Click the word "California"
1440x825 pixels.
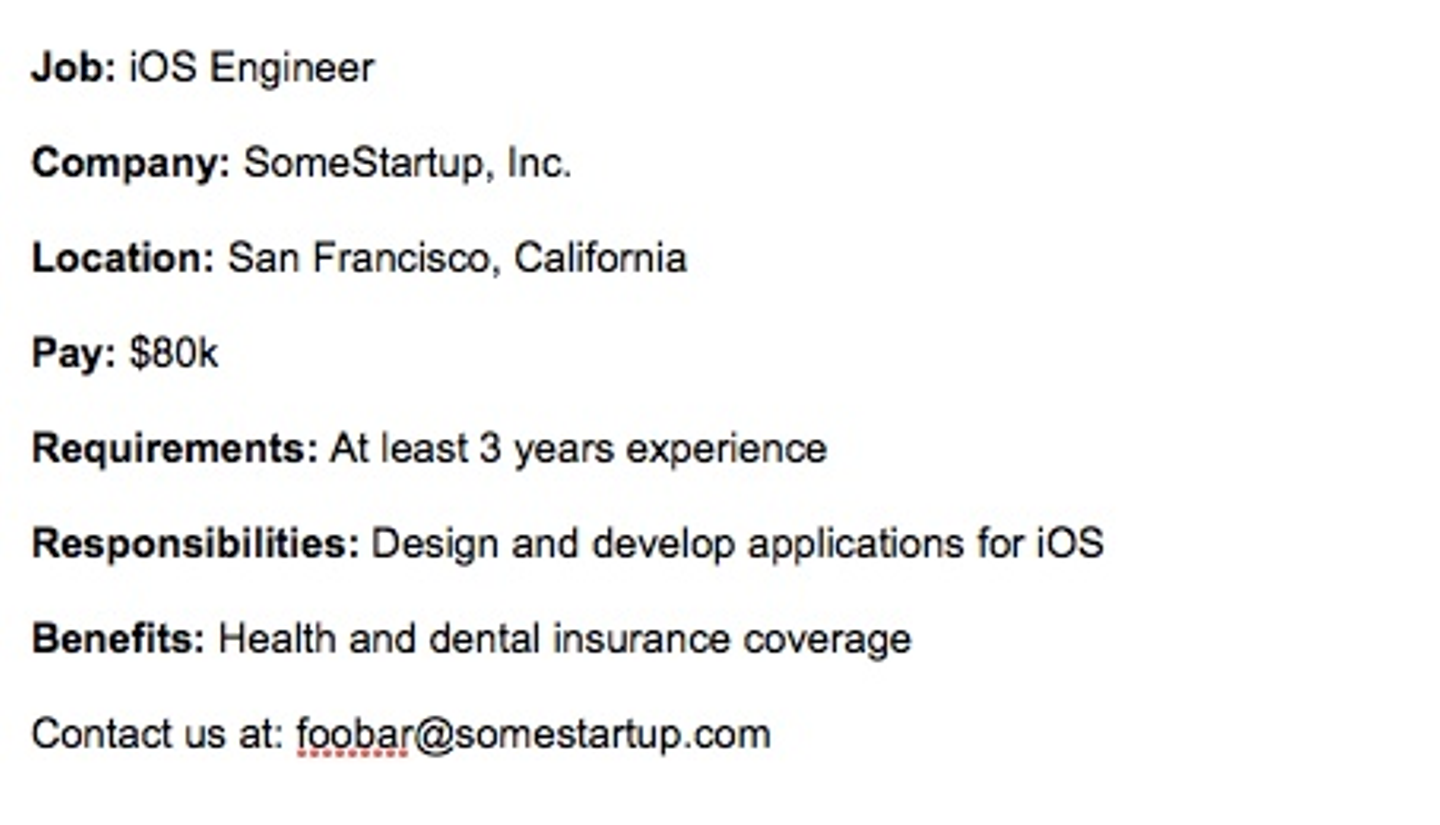click(600, 258)
